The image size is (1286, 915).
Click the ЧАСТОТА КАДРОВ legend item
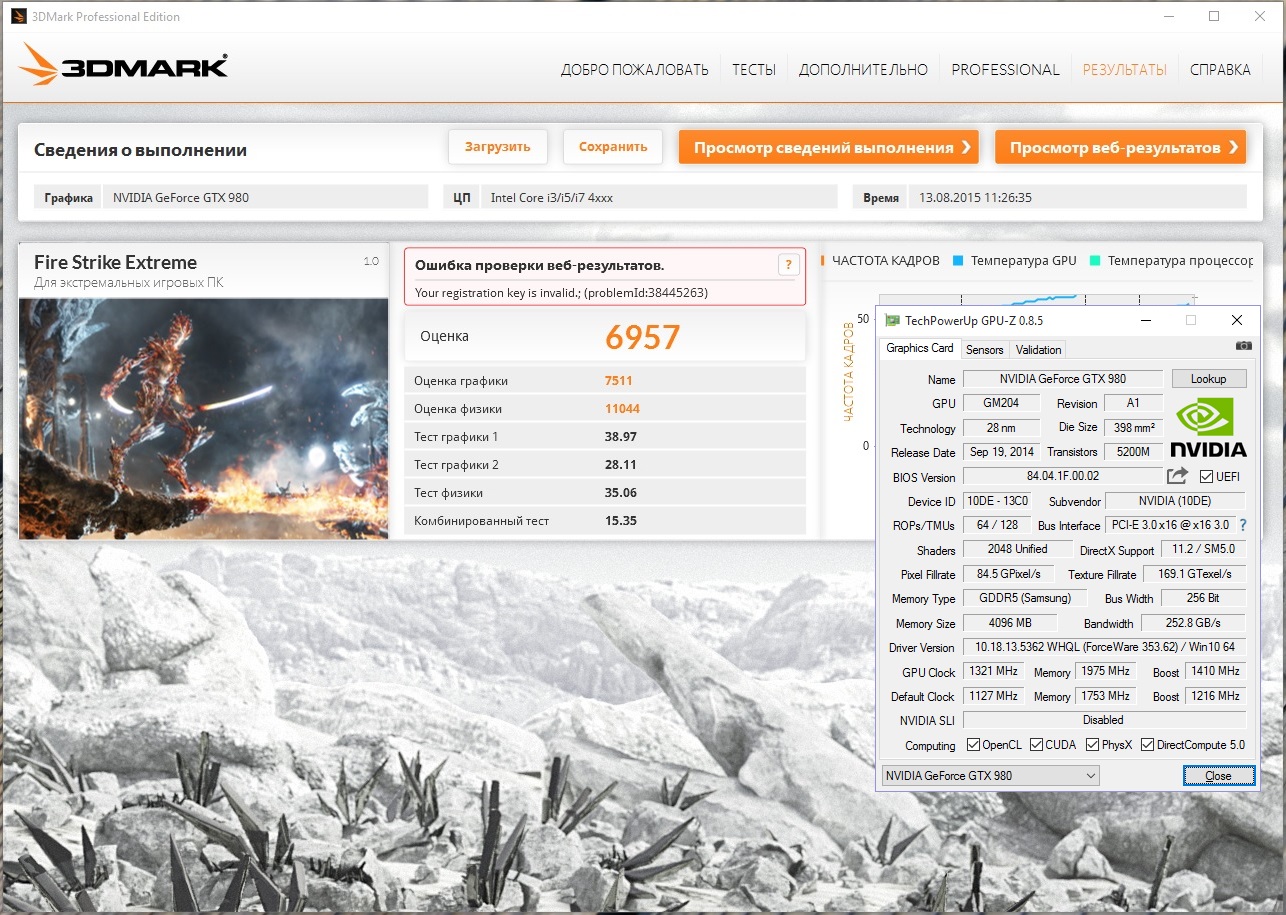click(881, 260)
